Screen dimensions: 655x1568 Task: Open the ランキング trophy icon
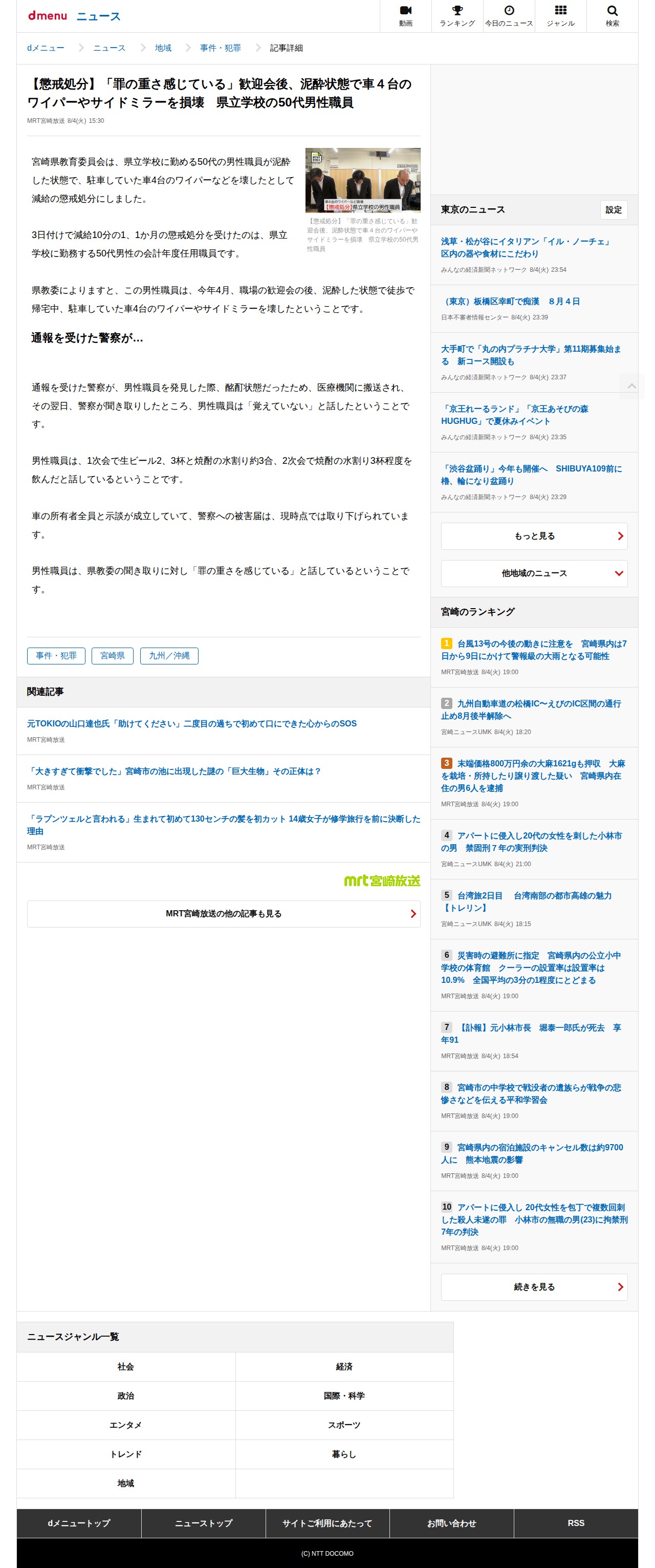coord(457,16)
